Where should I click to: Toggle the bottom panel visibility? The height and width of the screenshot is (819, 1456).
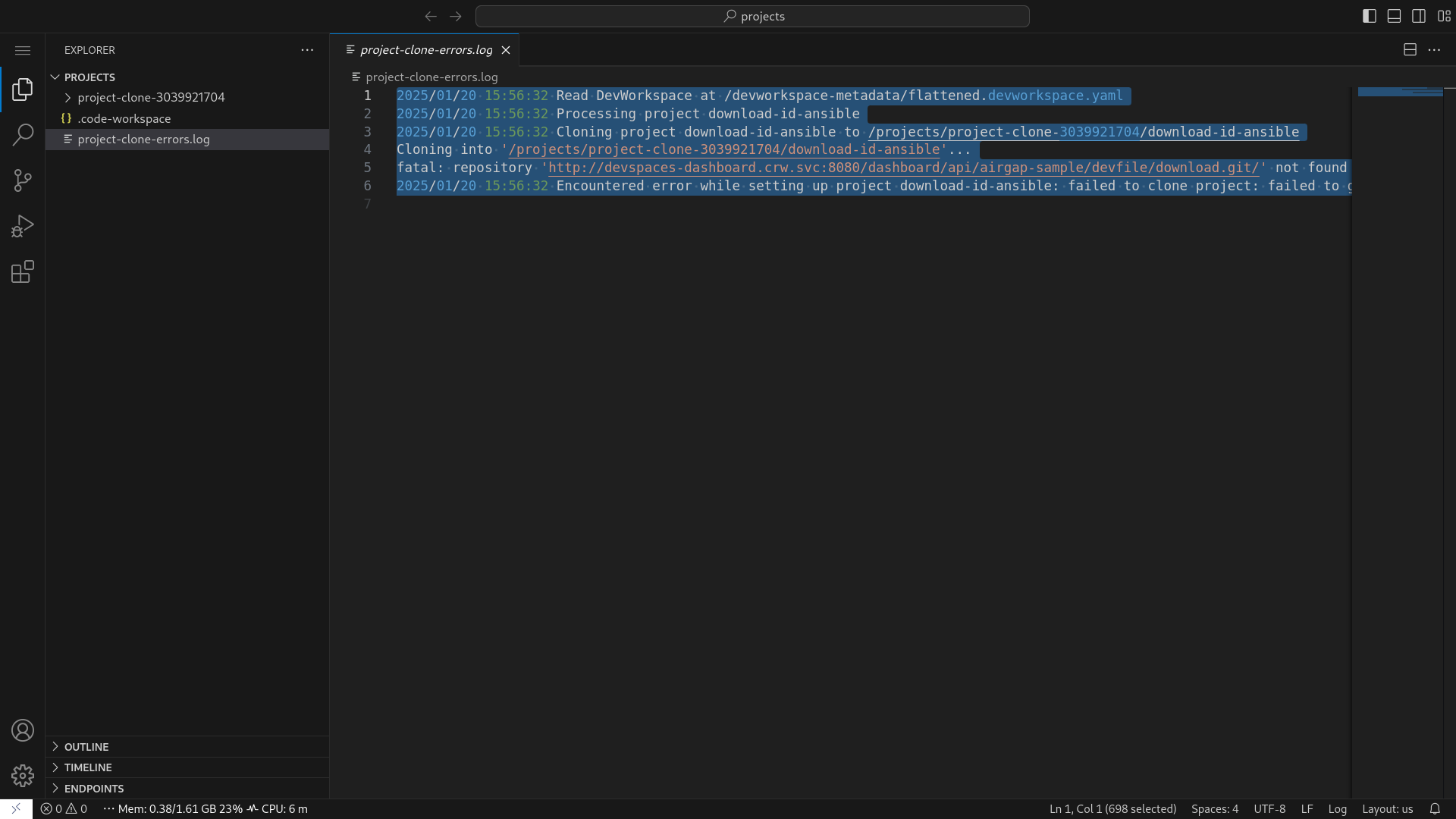tap(1394, 16)
